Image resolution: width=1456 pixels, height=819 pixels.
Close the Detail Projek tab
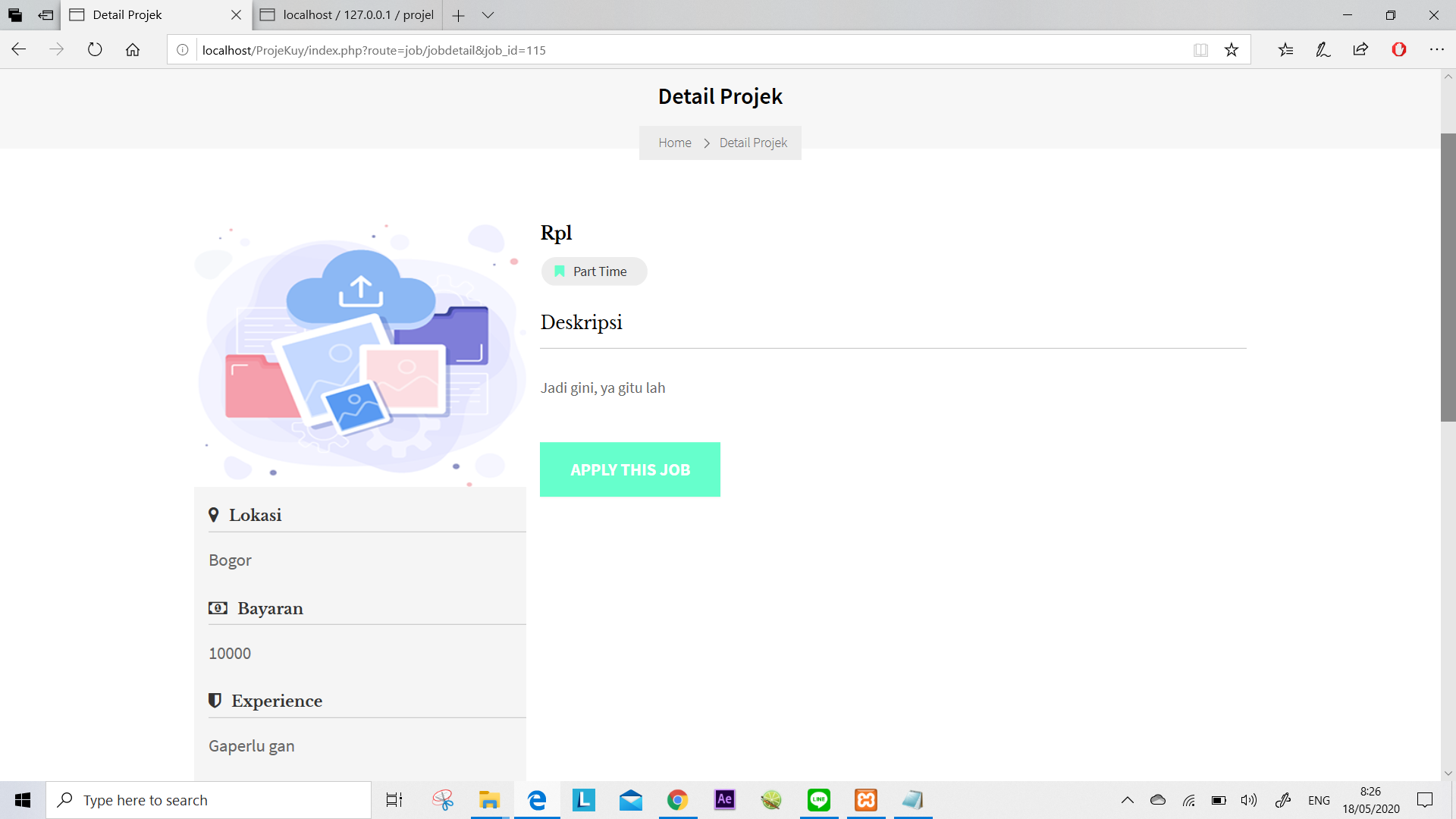click(236, 15)
